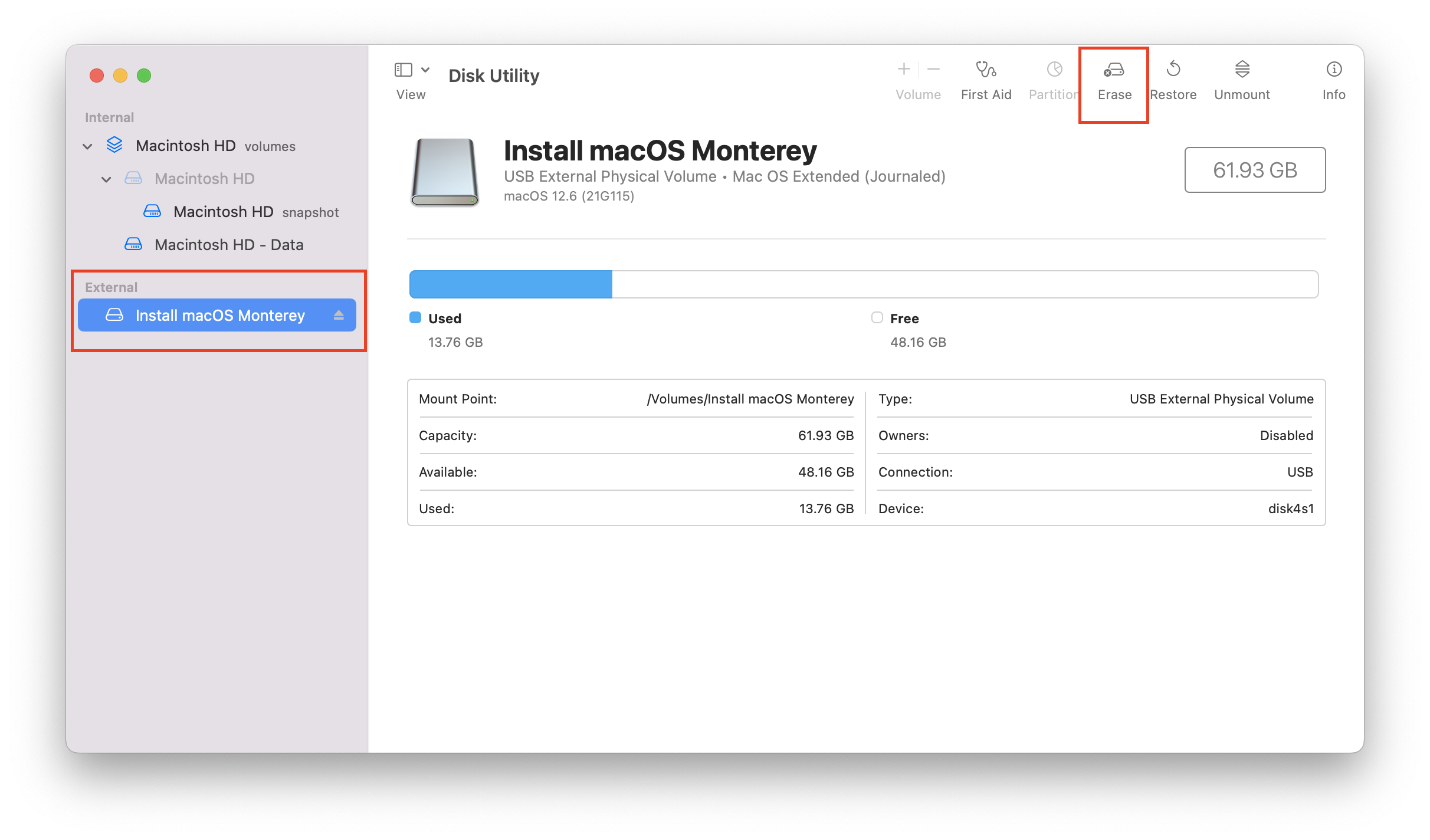1430x840 pixels.
Task: Collapse the Macintosh HD volumes tree
Action: point(87,146)
